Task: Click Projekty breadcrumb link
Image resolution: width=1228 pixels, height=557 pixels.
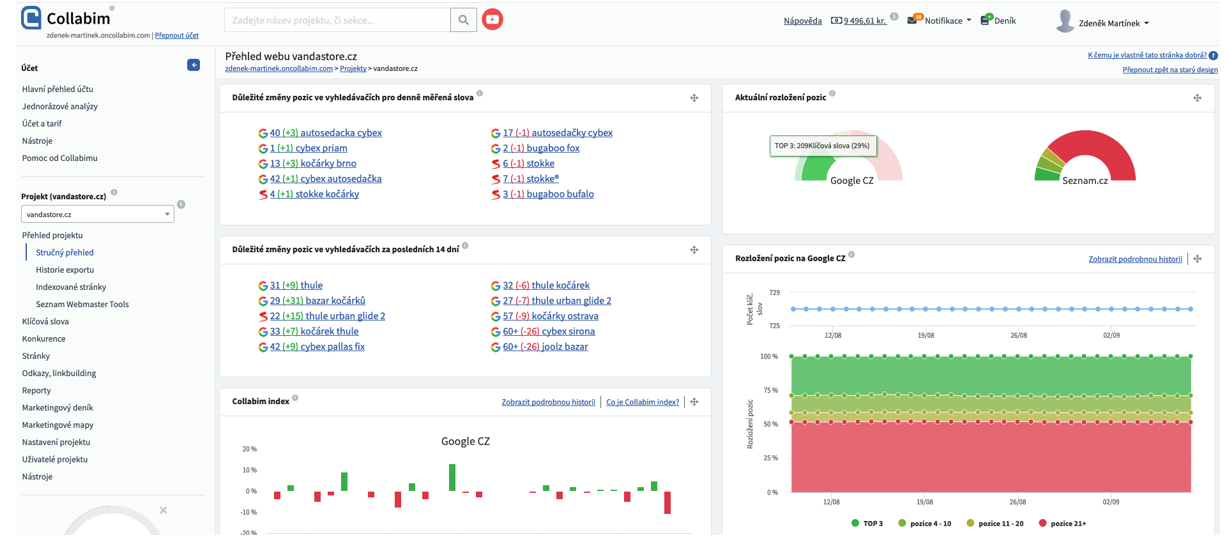Action: pos(353,69)
